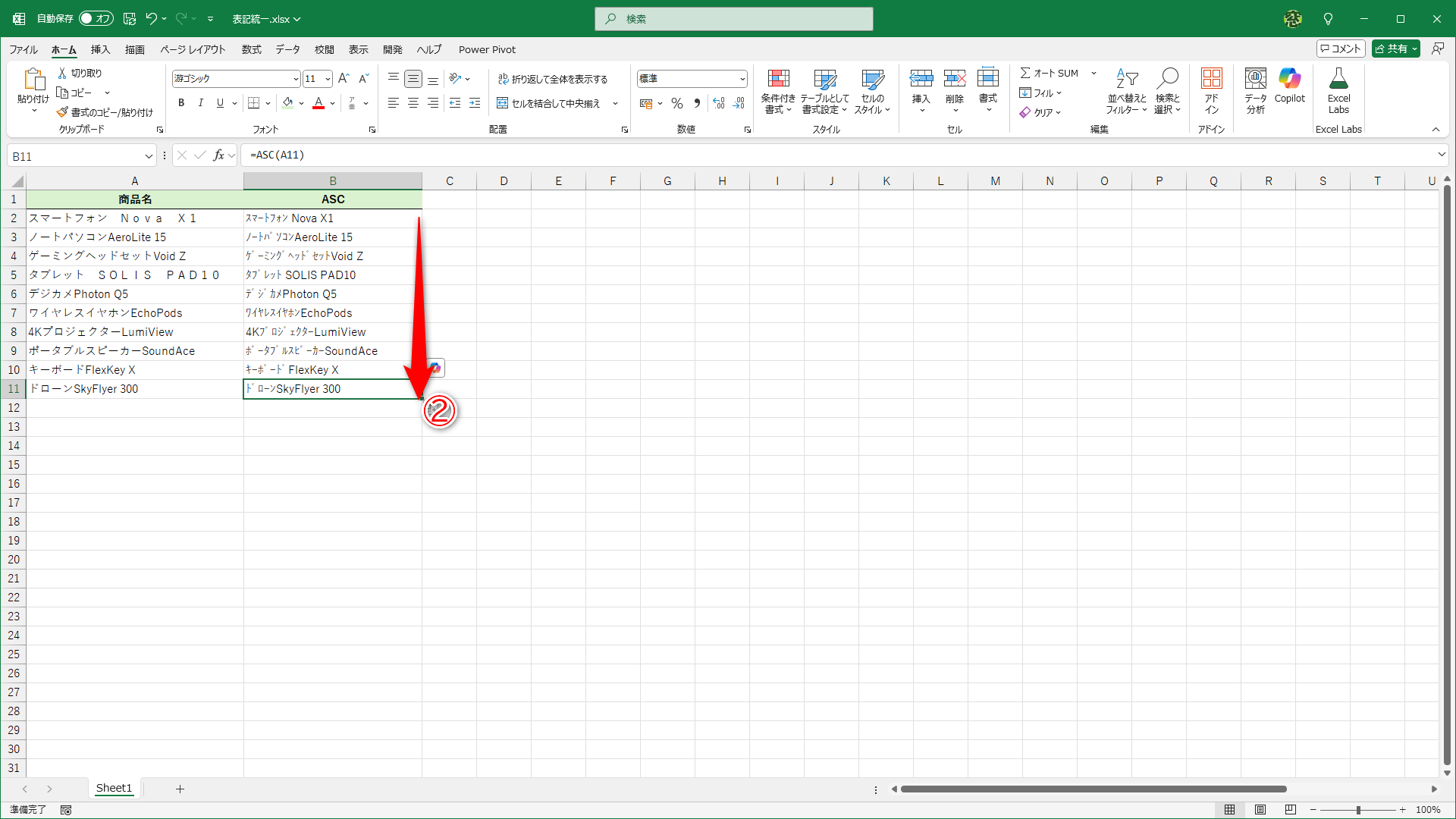Open the Excel Labs add-in

pyautogui.click(x=1338, y=79)
